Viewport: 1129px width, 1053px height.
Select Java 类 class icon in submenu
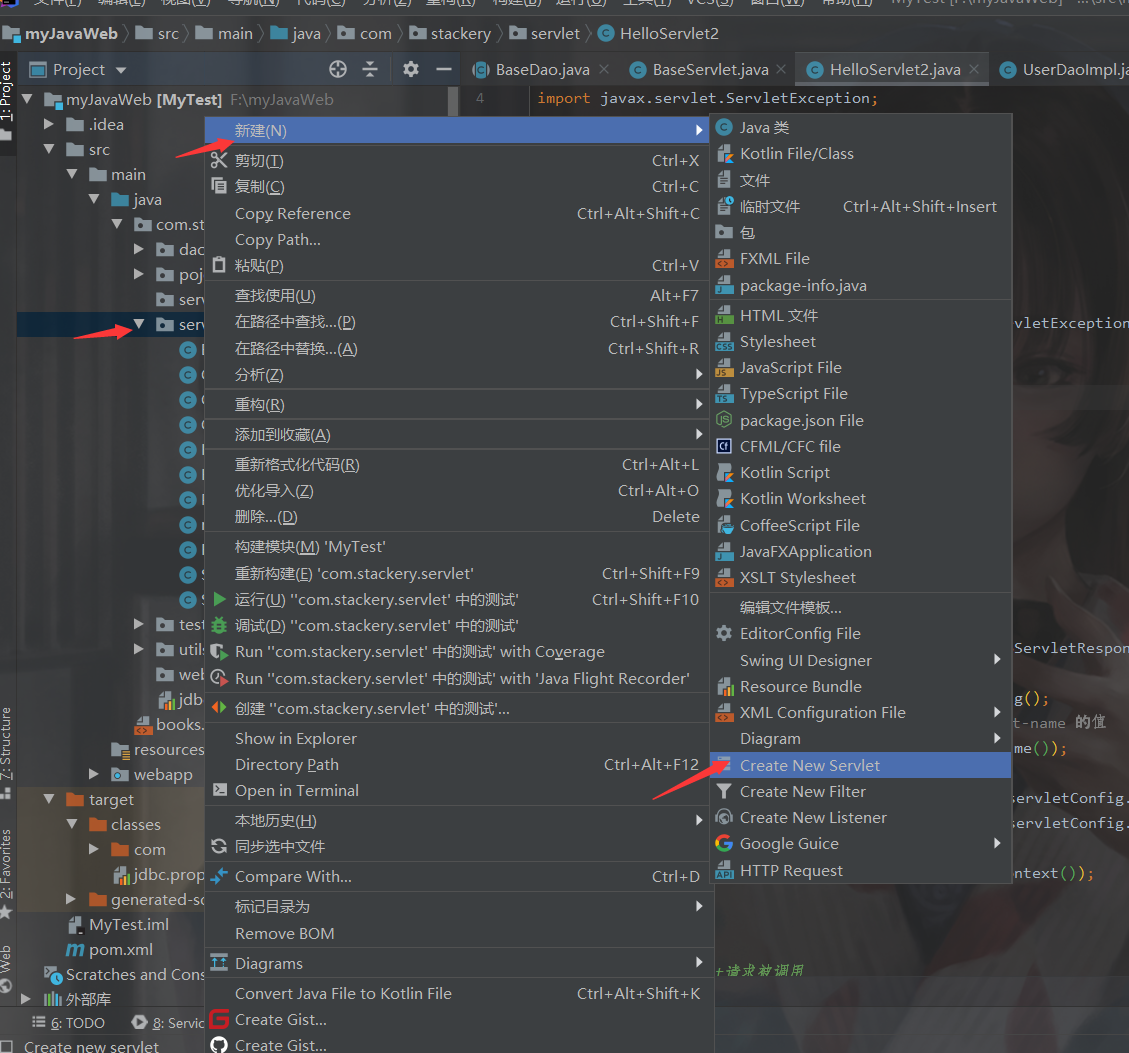(724, 127)
